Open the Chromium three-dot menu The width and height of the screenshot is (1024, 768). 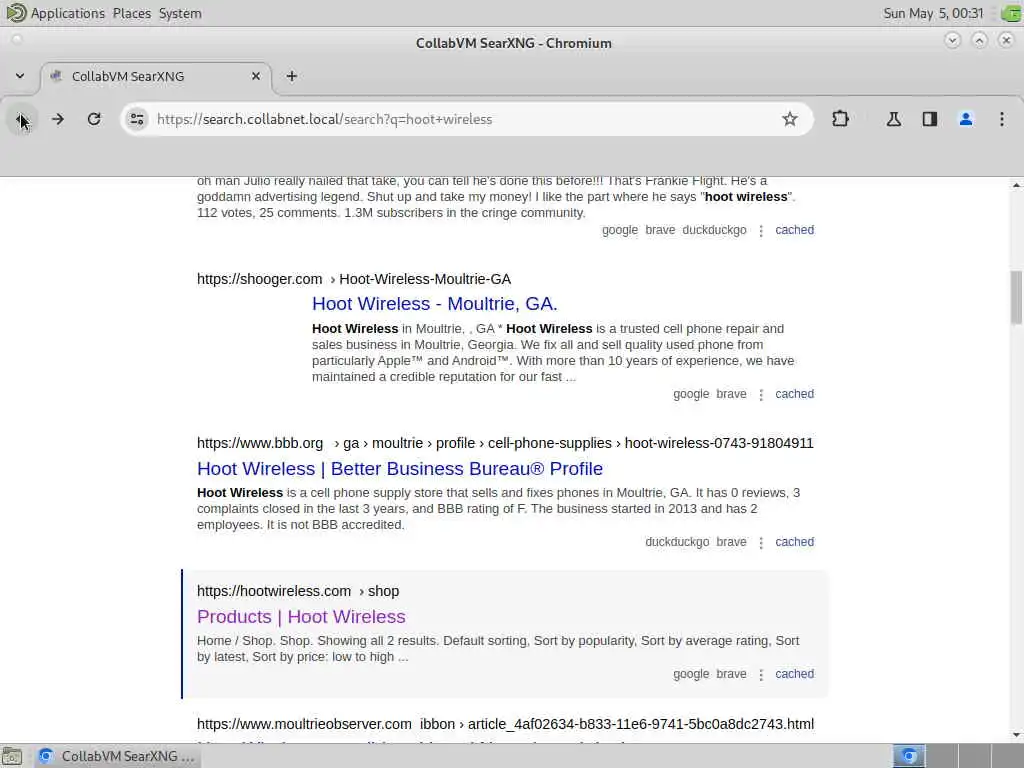click(x=1002, y=120)
